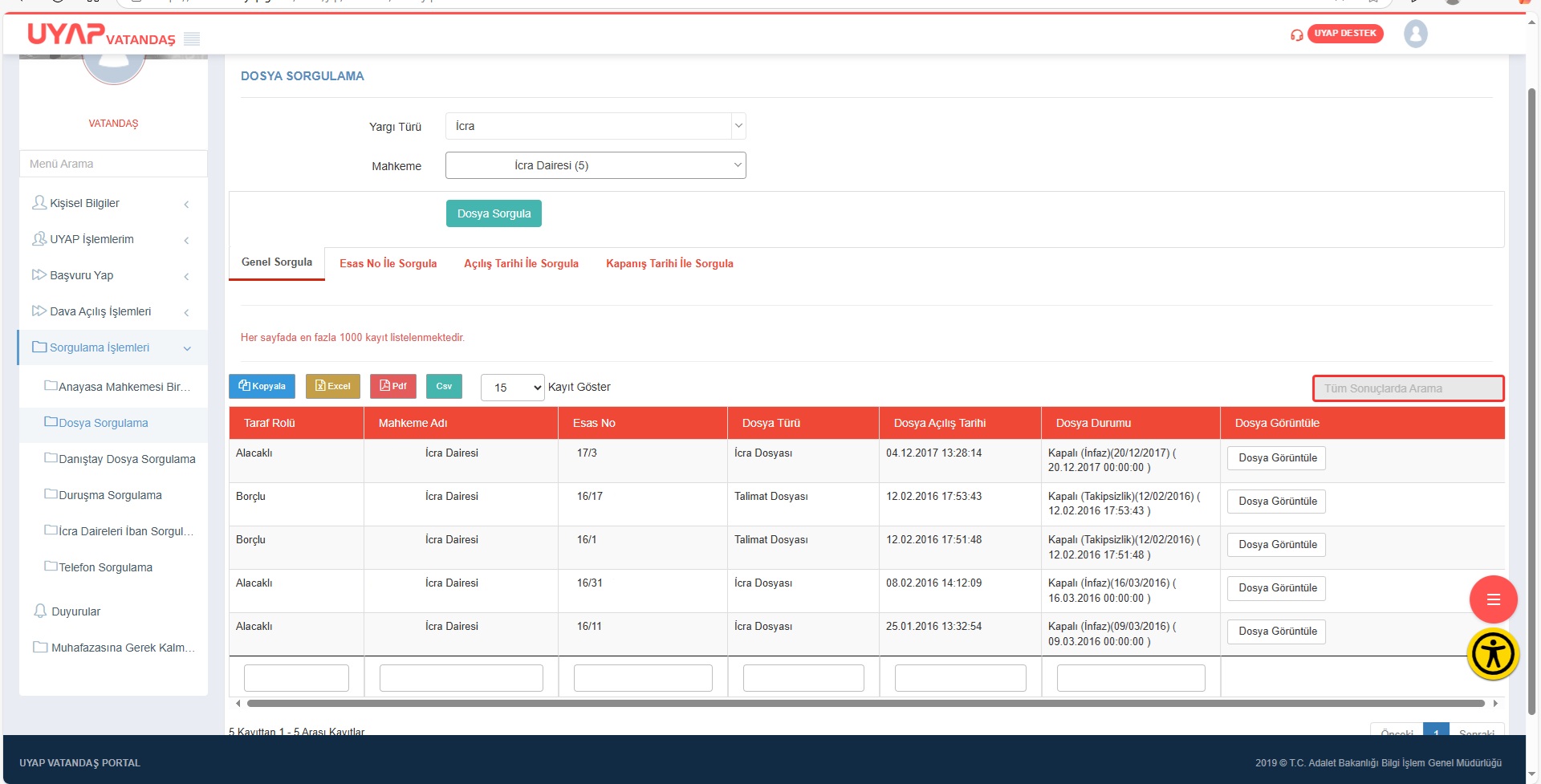The image size is (1541, 784).
Task: Copy table with the Kopyala button
Action: tap(262, 386)
